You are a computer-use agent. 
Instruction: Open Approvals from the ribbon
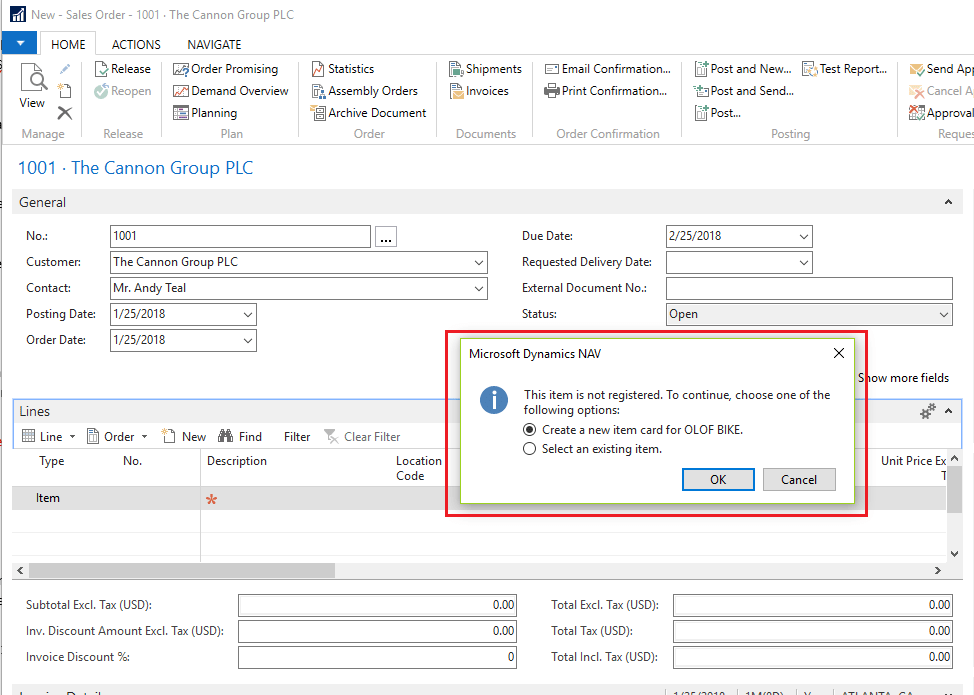coord(940,113)
